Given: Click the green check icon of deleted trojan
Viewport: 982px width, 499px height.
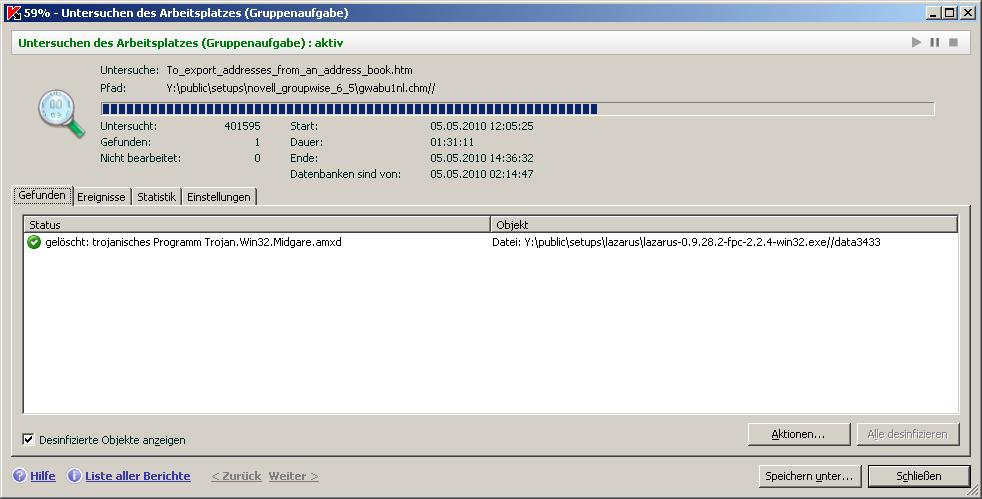Looking at the screenshot, I should (34, 242).
